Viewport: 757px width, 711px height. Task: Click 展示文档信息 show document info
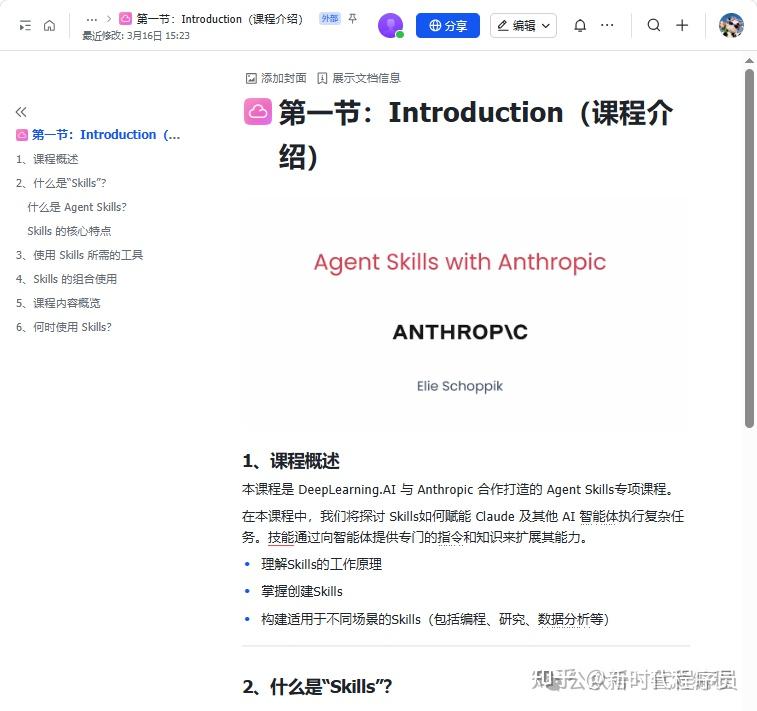click(x=359, y=78)
